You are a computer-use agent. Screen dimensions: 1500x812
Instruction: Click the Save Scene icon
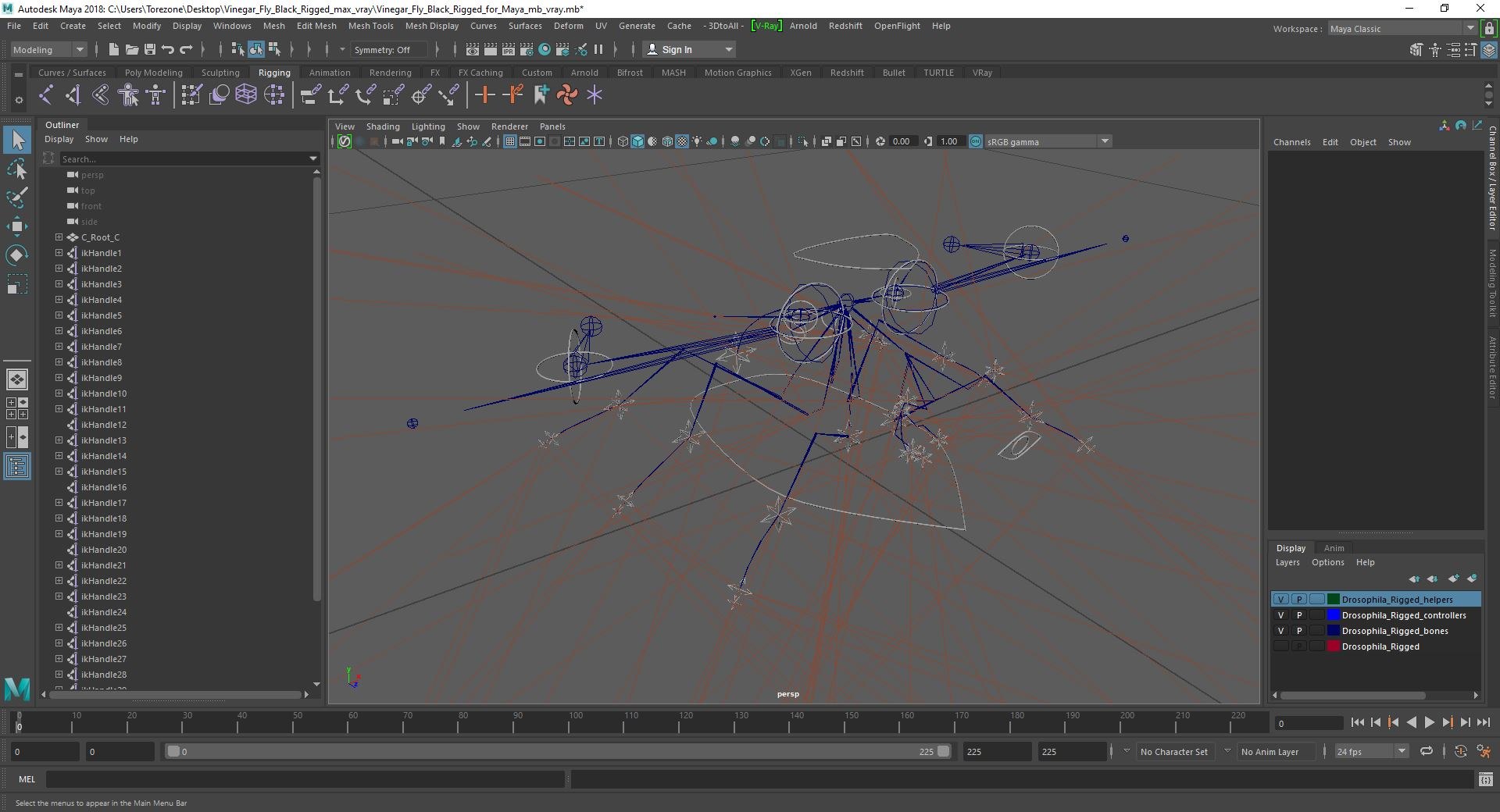tap(150, 49)
